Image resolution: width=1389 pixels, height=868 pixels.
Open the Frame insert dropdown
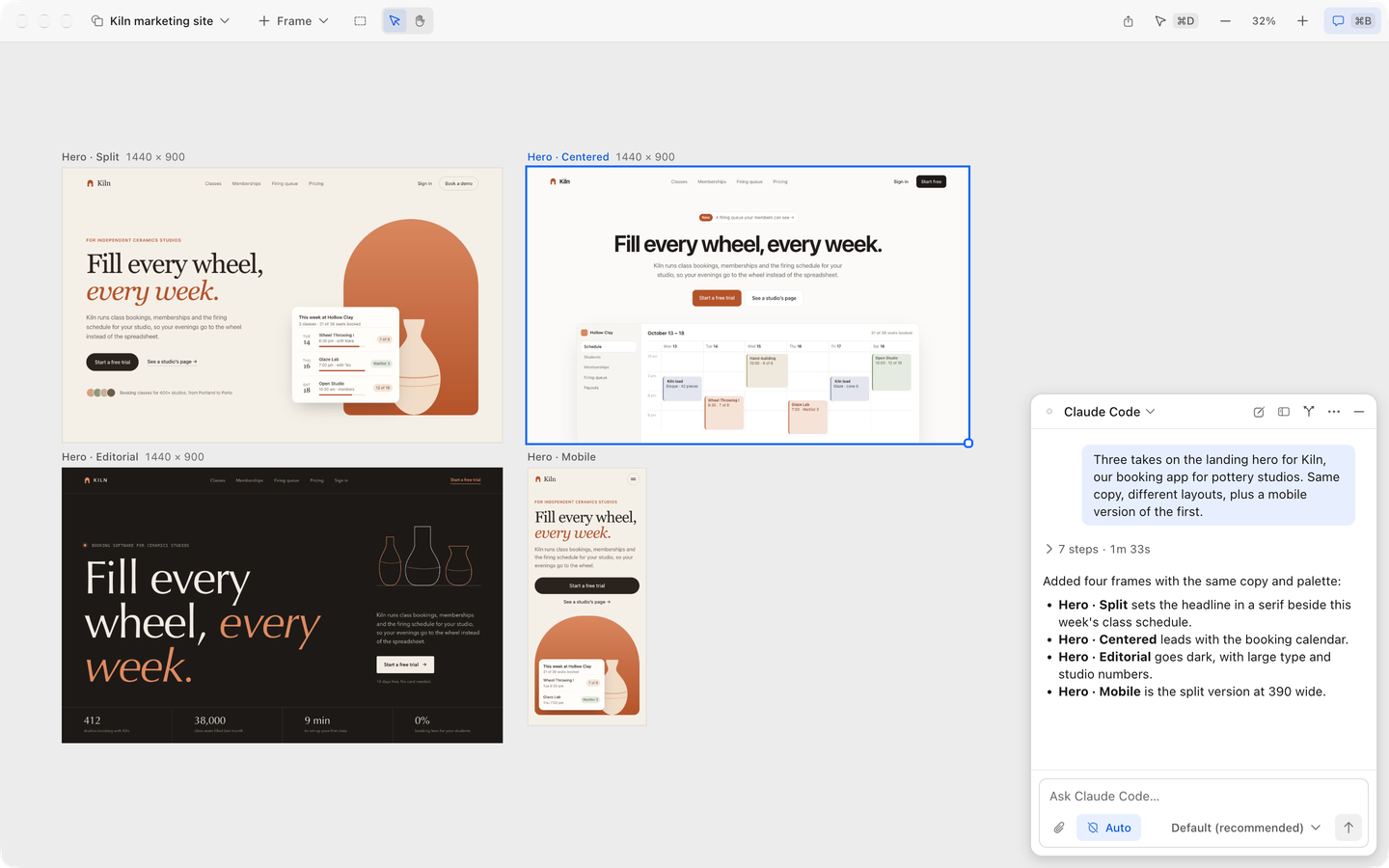click(293, 20)
